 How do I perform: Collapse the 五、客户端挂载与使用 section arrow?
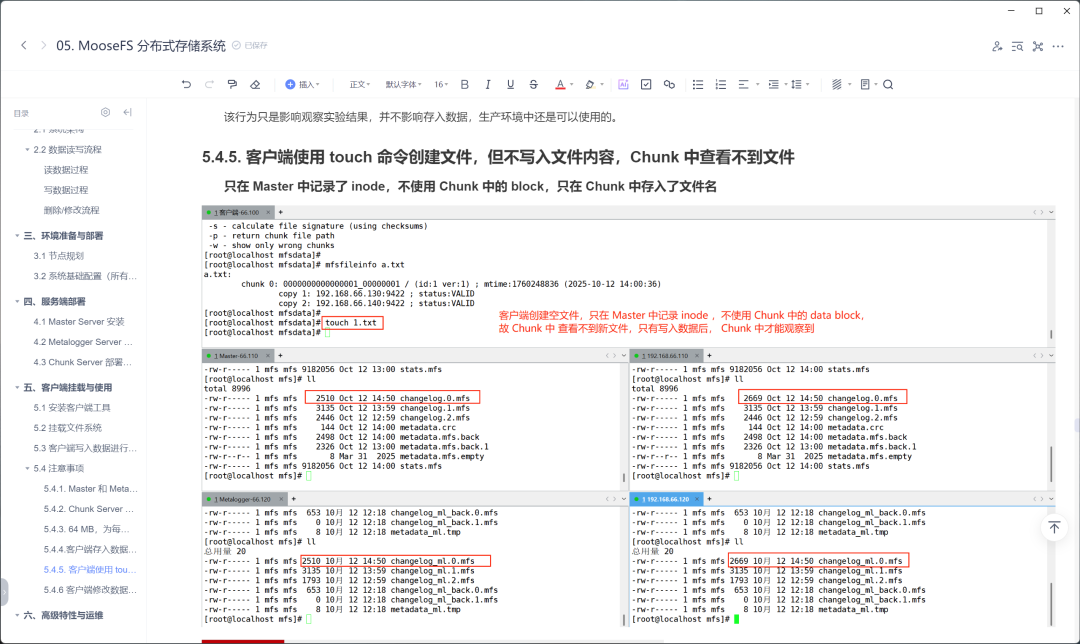17,387
